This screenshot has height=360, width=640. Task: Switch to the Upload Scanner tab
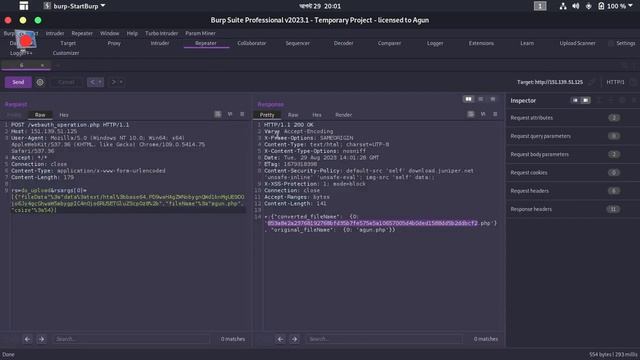pos(577,43)
